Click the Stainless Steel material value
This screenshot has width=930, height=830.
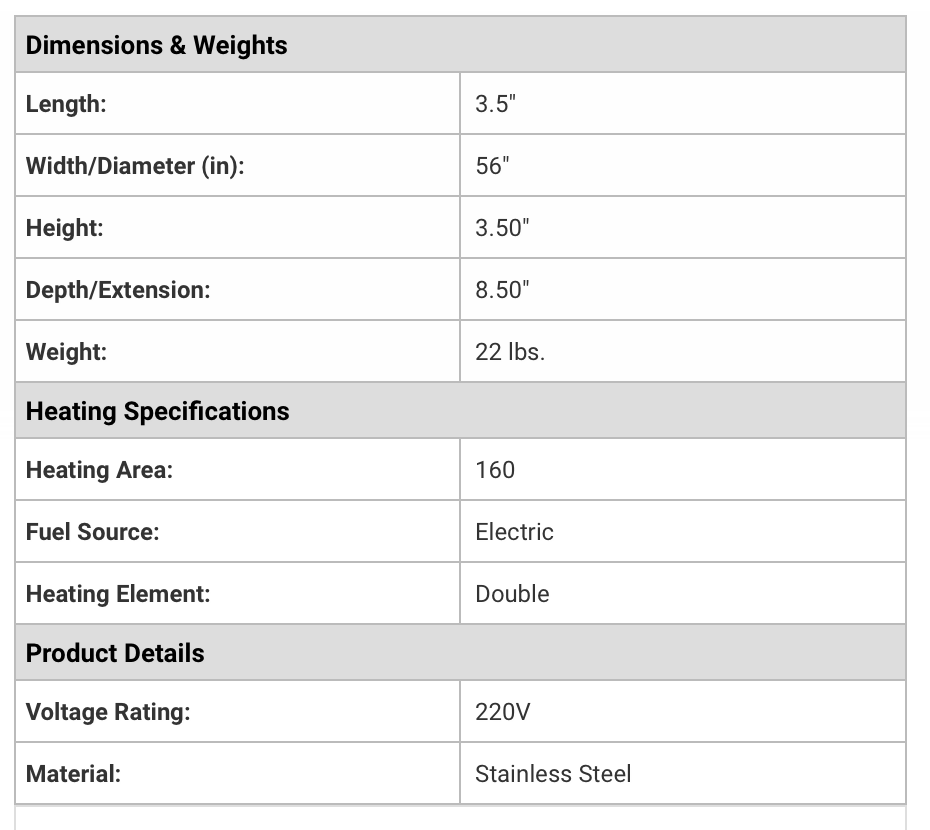click(x=553, y=774)
